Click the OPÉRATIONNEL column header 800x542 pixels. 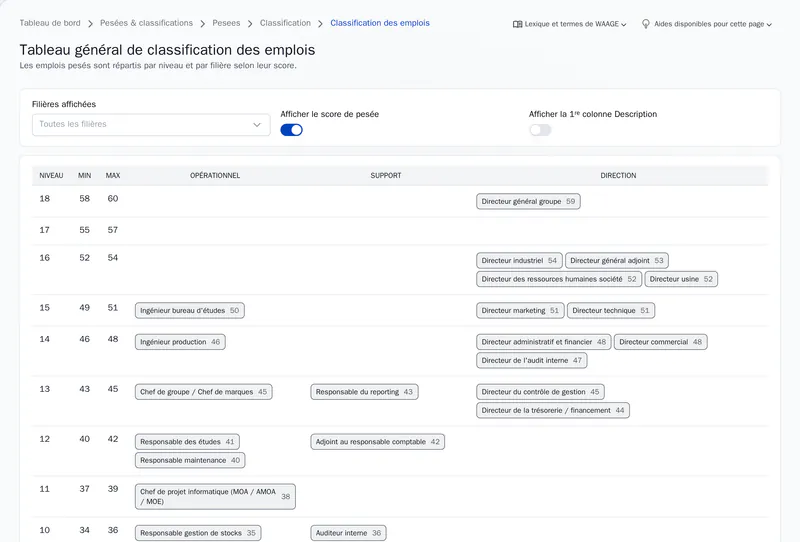(215, 176)
